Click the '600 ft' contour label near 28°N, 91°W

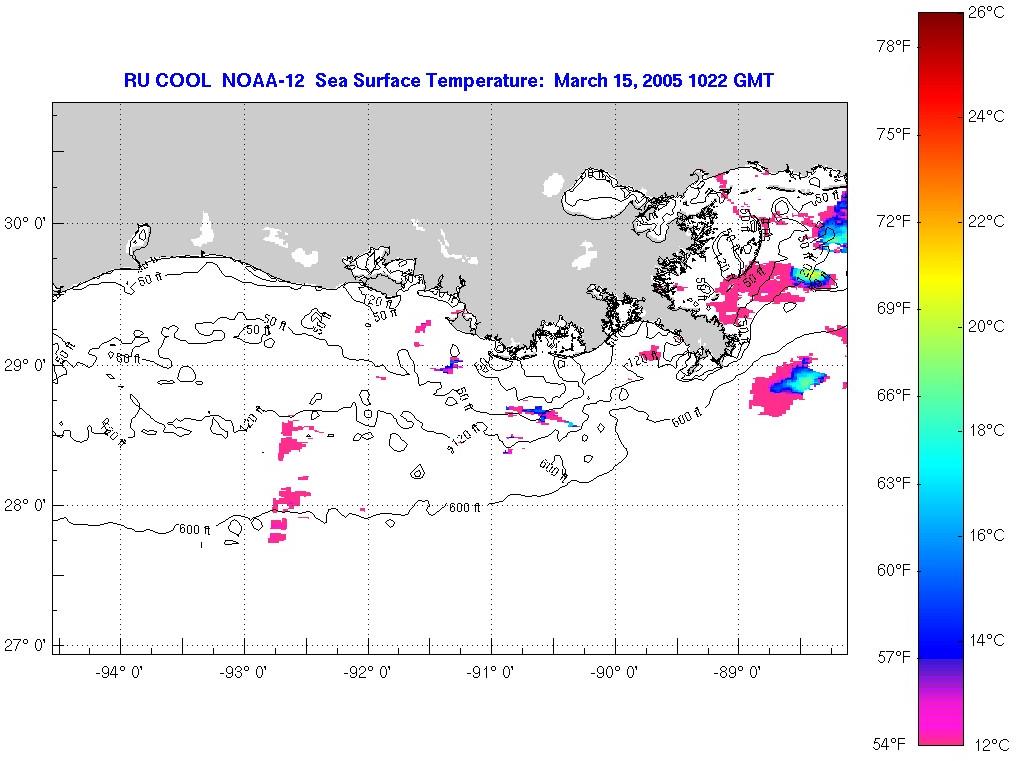pyautogui.click(x=465, y=508)
